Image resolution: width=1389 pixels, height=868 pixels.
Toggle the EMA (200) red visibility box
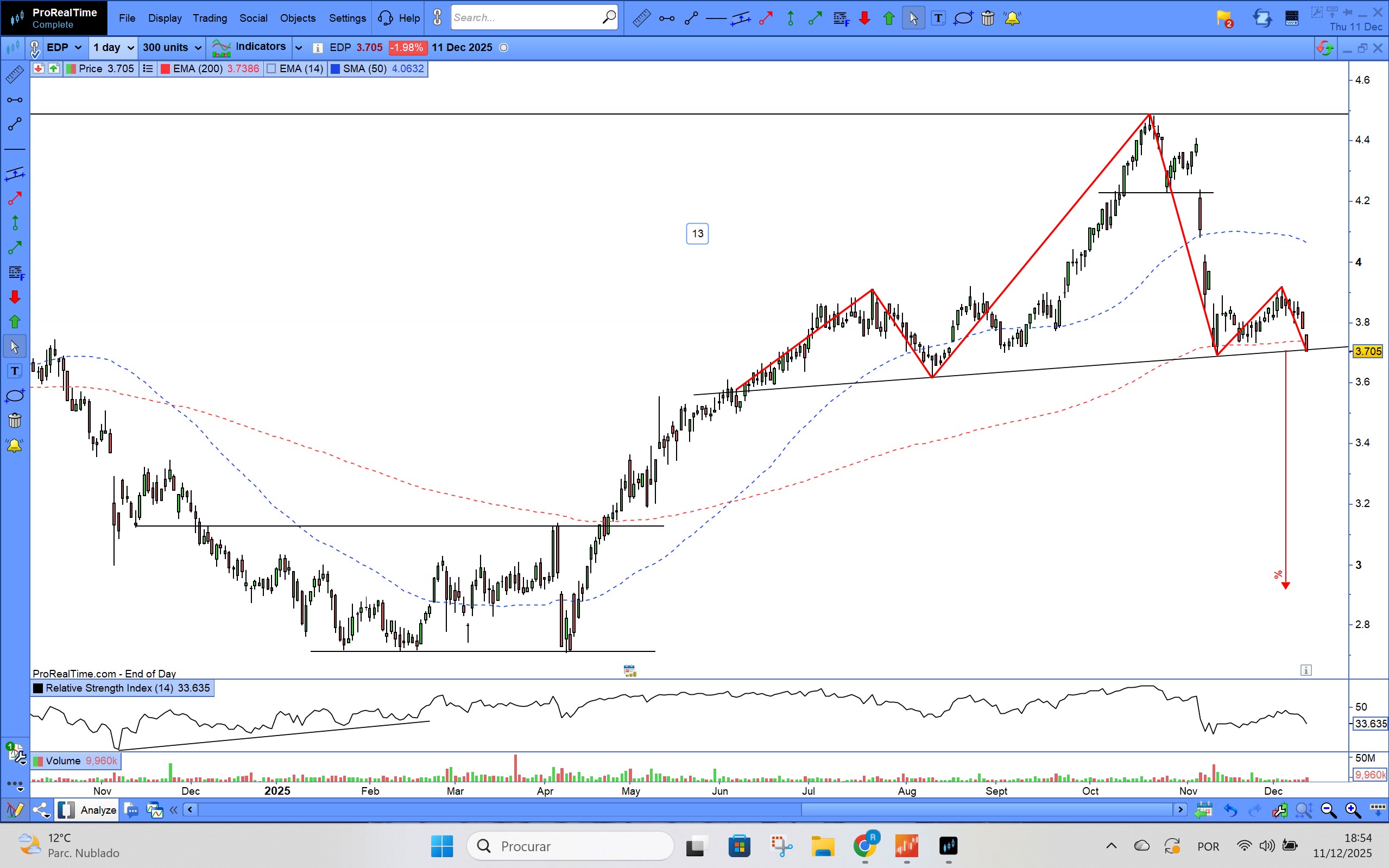coord(166,69)
